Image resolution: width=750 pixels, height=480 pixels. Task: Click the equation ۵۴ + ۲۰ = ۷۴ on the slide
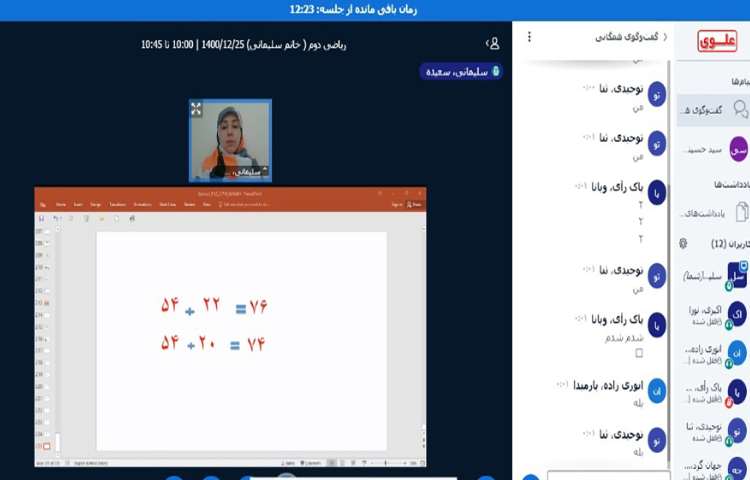pos(212,344)
